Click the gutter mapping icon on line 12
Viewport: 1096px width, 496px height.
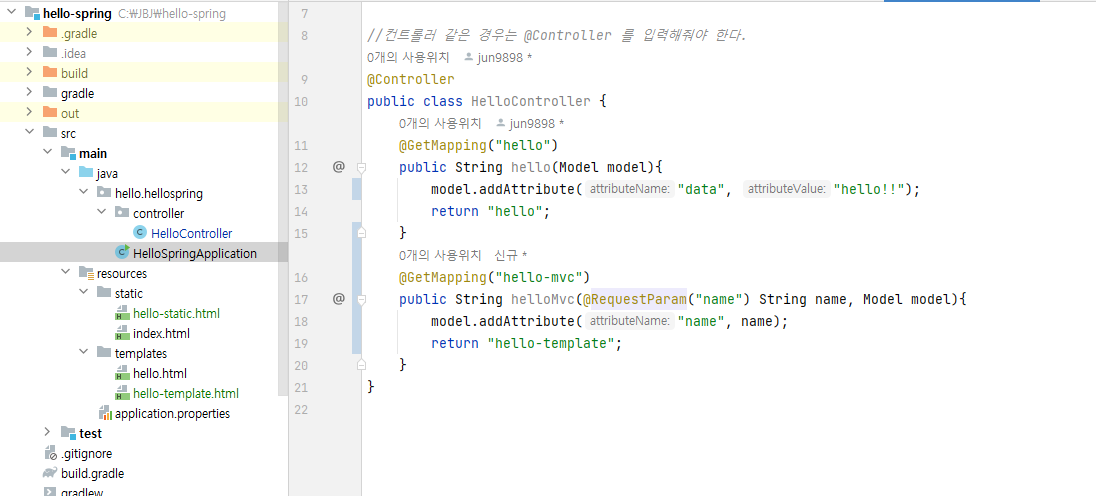tap(338, 167)
